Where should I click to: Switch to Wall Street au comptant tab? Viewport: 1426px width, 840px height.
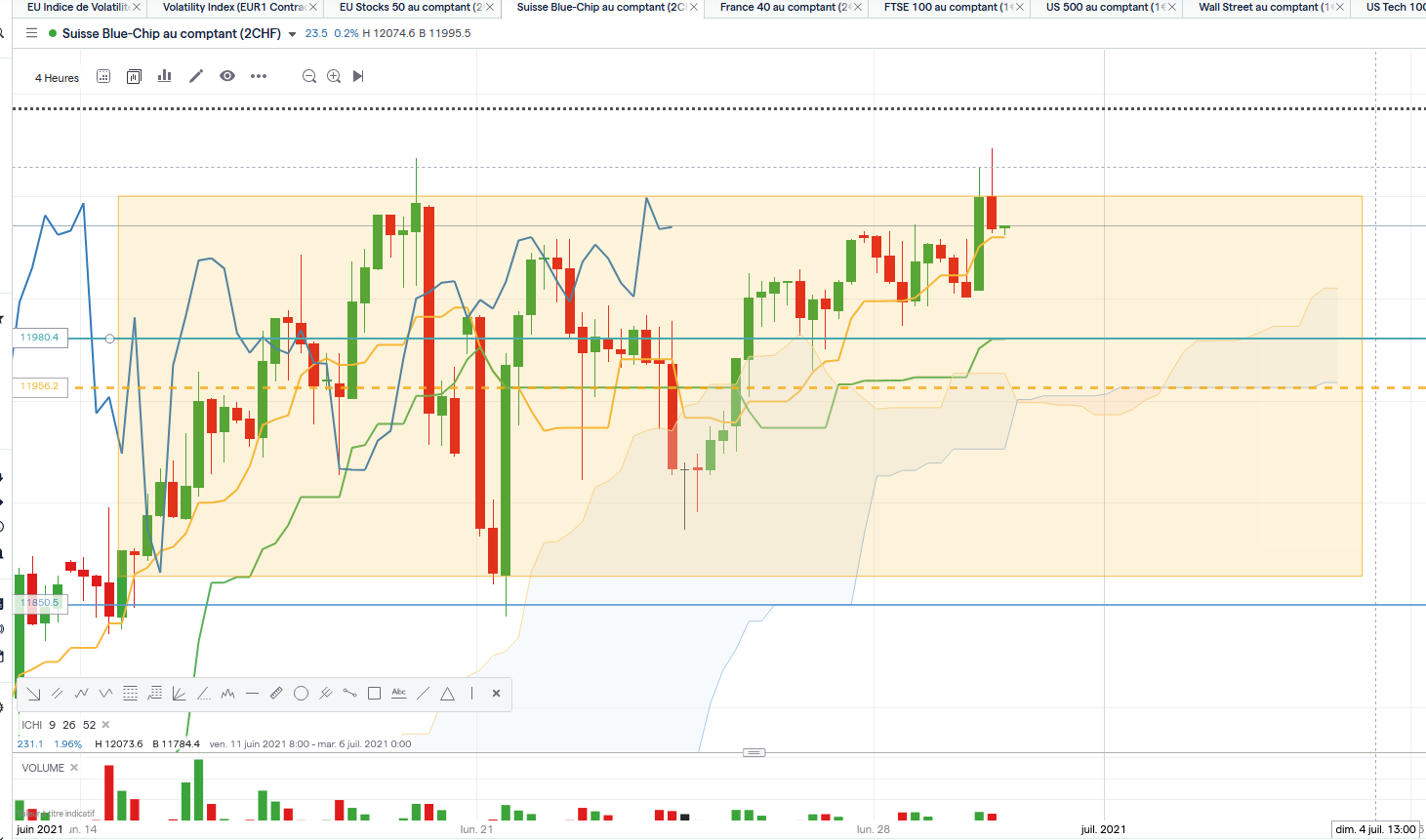[1266, 7]
